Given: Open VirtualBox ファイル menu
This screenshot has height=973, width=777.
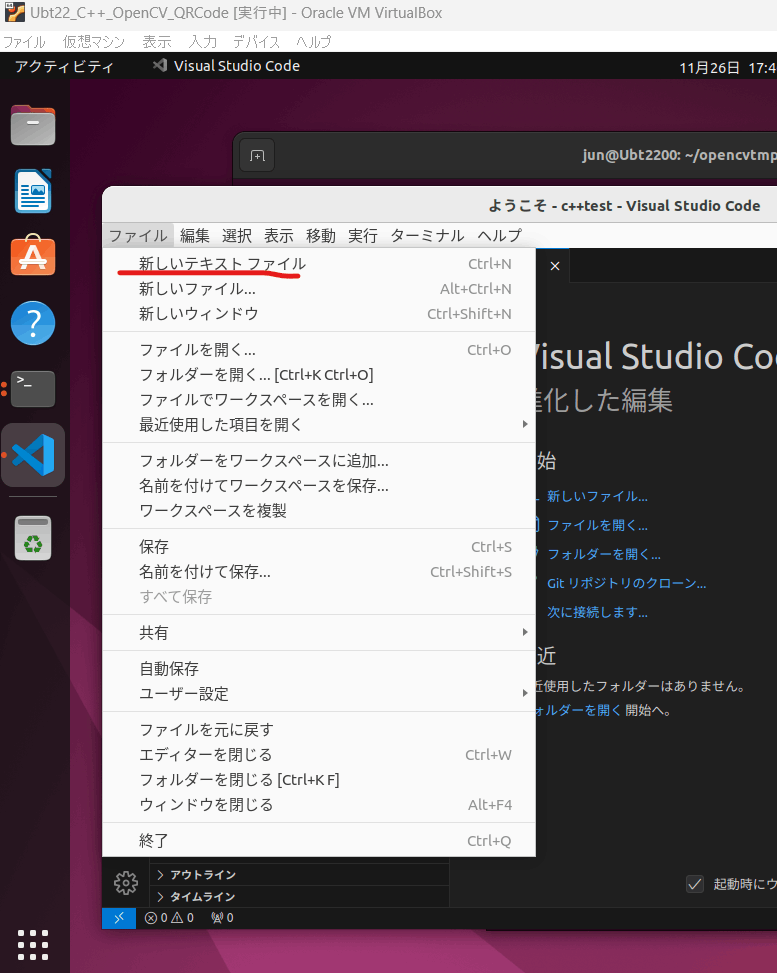Looking at the screenshot, I should click(x=24, y=42).
